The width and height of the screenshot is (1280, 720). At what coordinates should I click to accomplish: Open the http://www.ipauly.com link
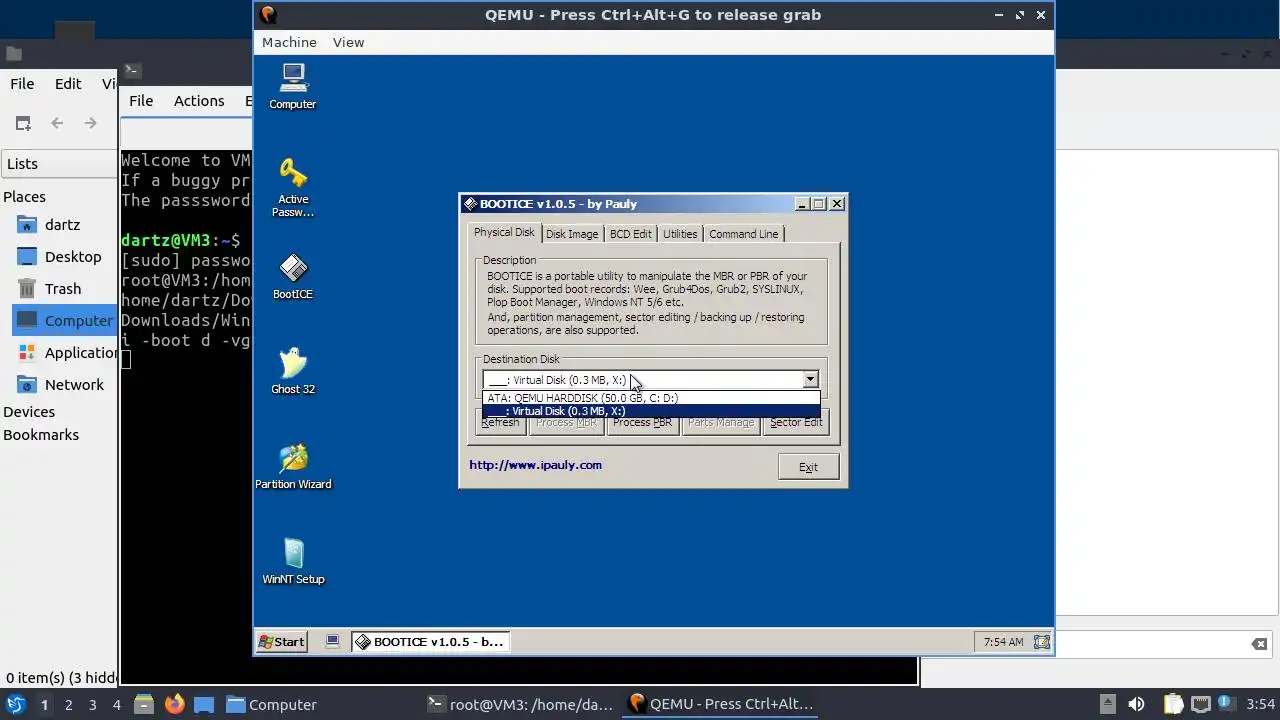tap(535, 465)
